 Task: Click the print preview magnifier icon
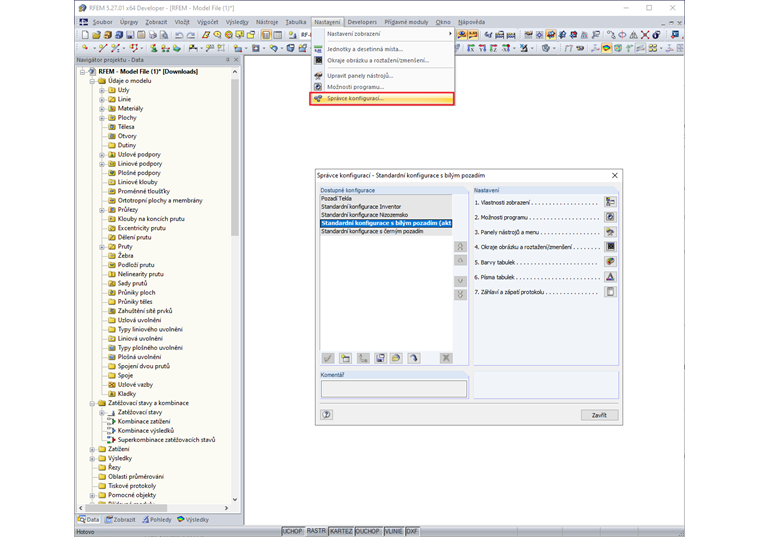(164, 34)
